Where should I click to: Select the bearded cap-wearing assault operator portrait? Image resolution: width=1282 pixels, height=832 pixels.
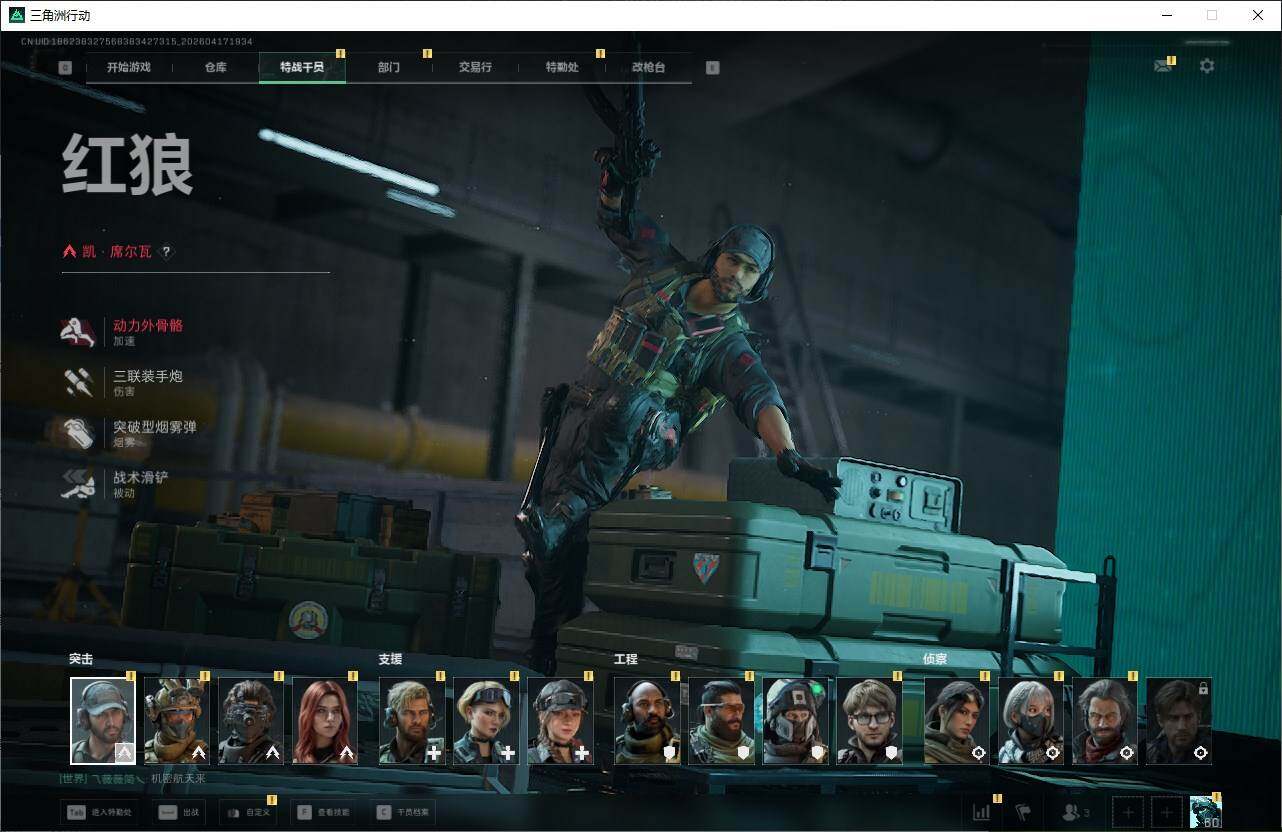(x=103, y=721)
